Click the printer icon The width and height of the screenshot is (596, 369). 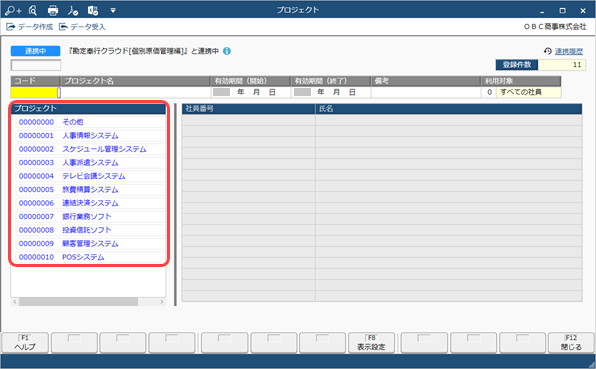53,11
